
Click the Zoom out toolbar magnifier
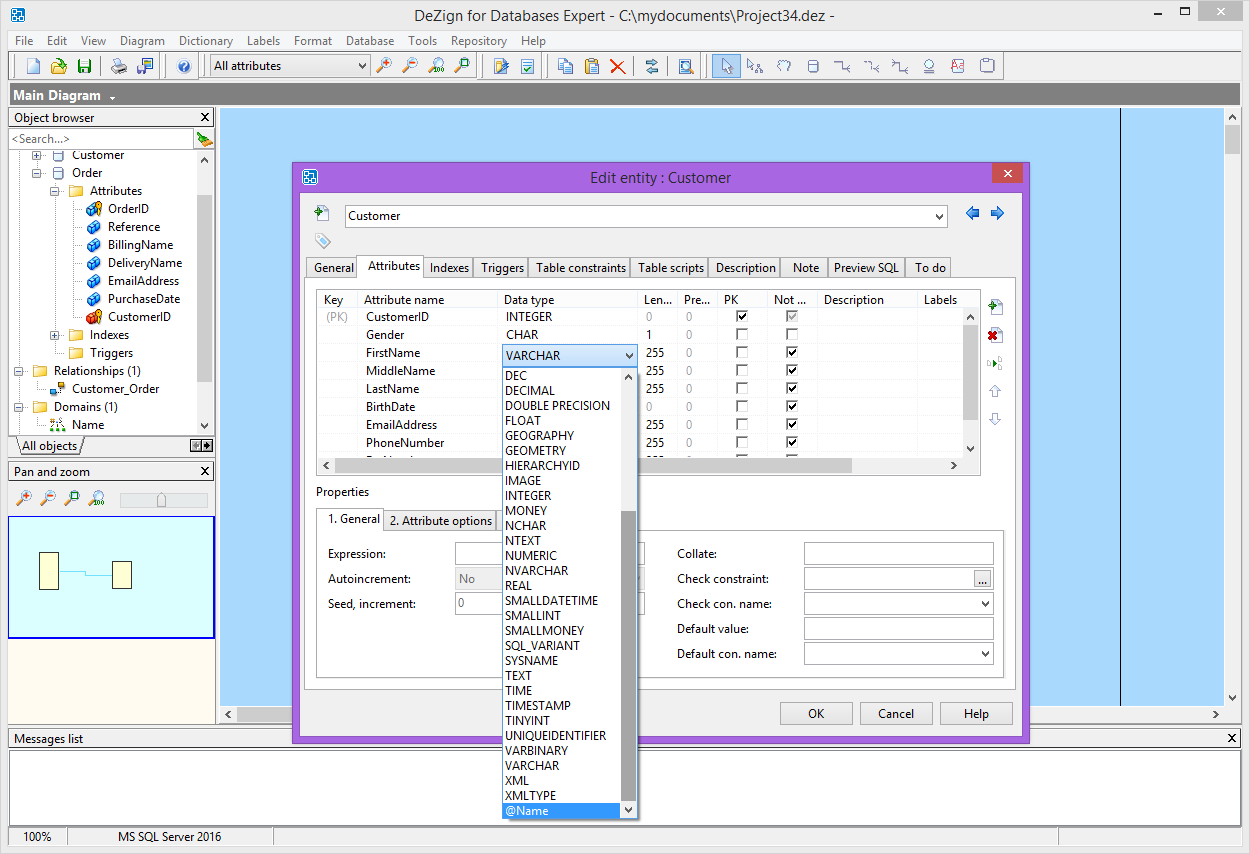coord(410,66)
